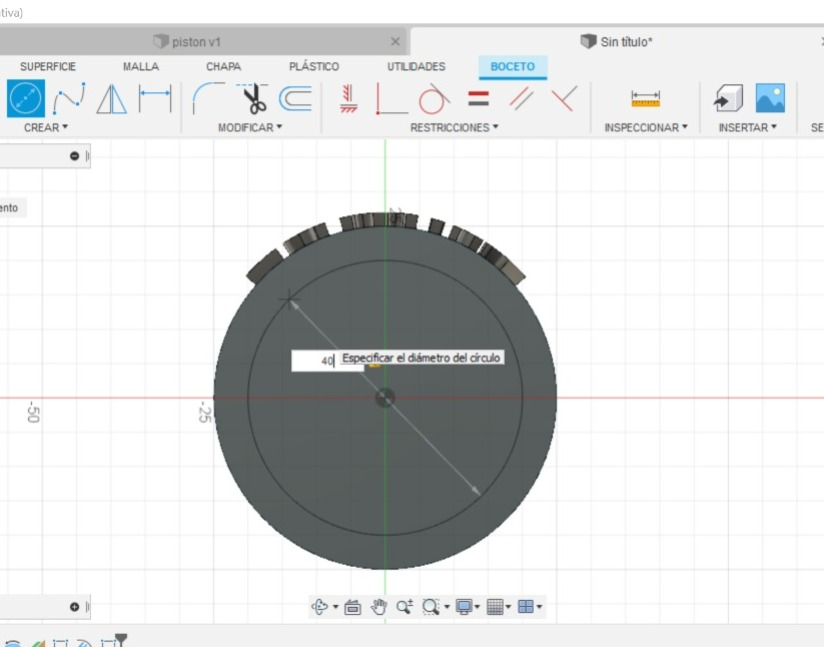Choose the offset tool
The width and height of the screenshot is (824, 647).
(x=295, y=99)
